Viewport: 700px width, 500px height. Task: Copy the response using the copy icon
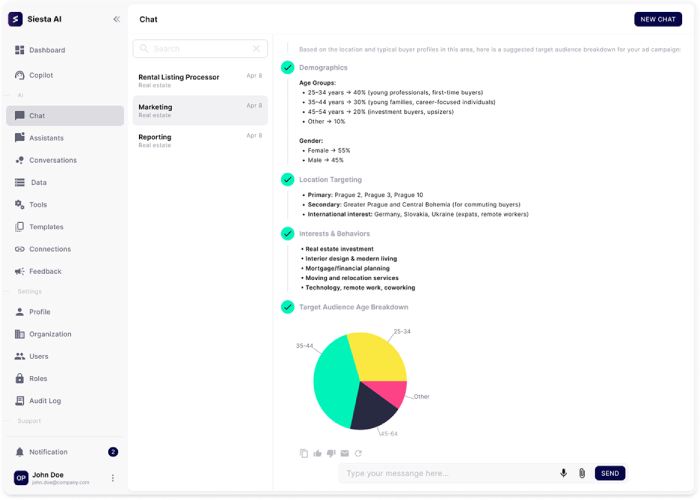click(304, 453)
